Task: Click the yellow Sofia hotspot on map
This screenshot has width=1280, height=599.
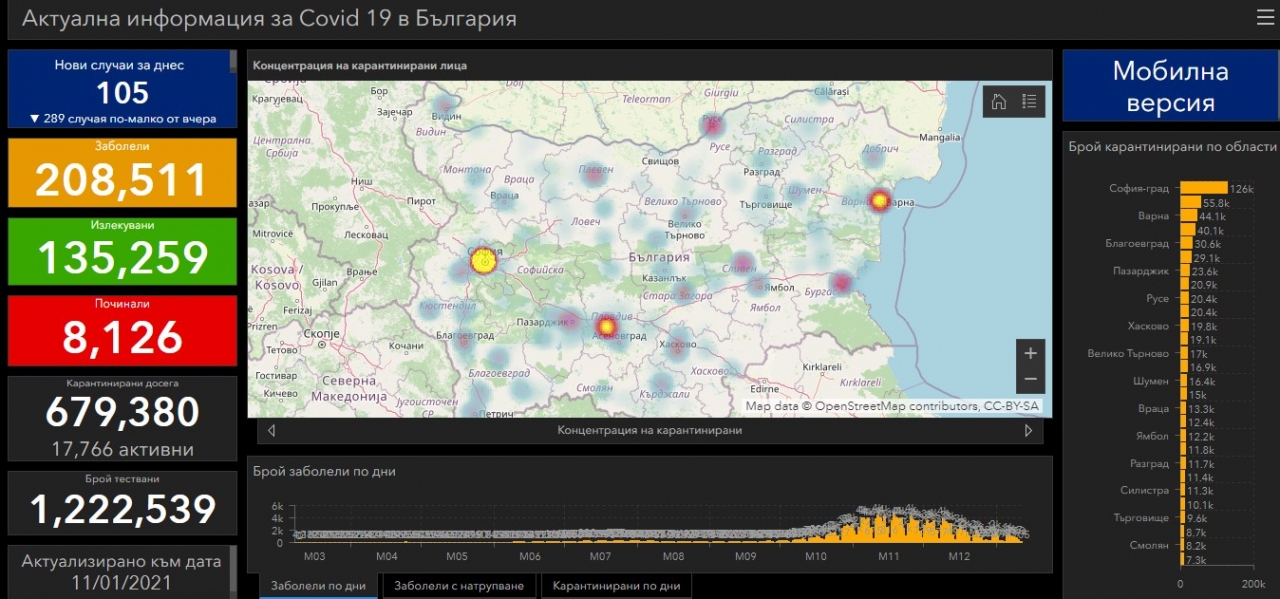Action: pos(483,262)
